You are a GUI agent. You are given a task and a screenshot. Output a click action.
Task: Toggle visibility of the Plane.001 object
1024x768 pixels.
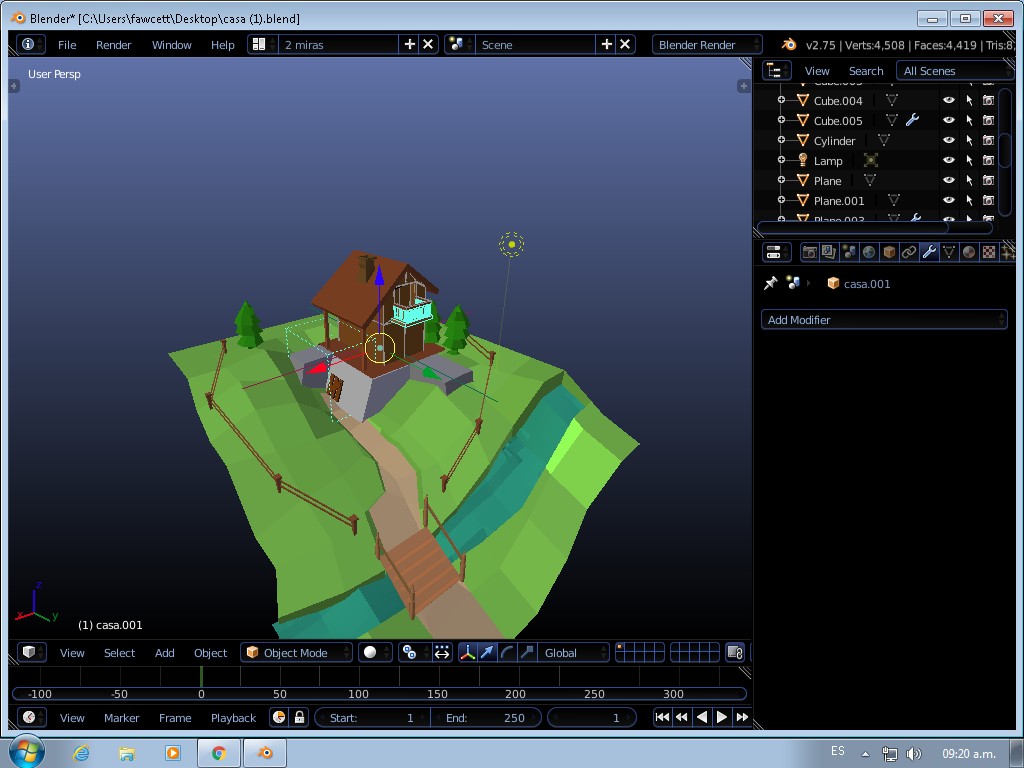[x=947, y=200]
